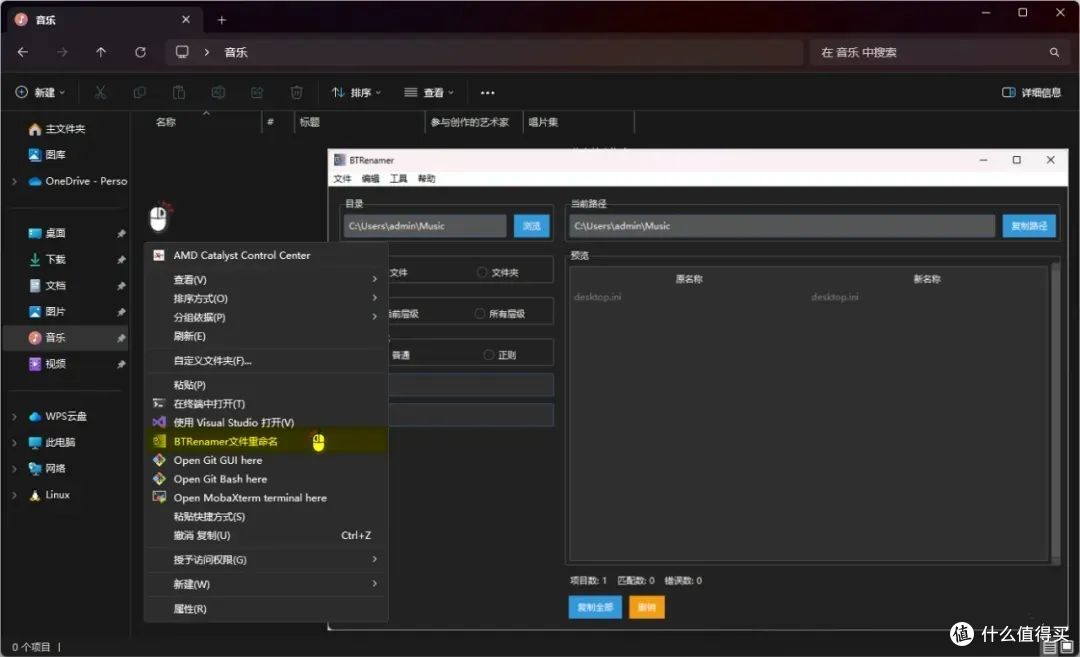Click the Explorer back arrow
Screen dimensions: 1080x657
[x=23, y=52]
